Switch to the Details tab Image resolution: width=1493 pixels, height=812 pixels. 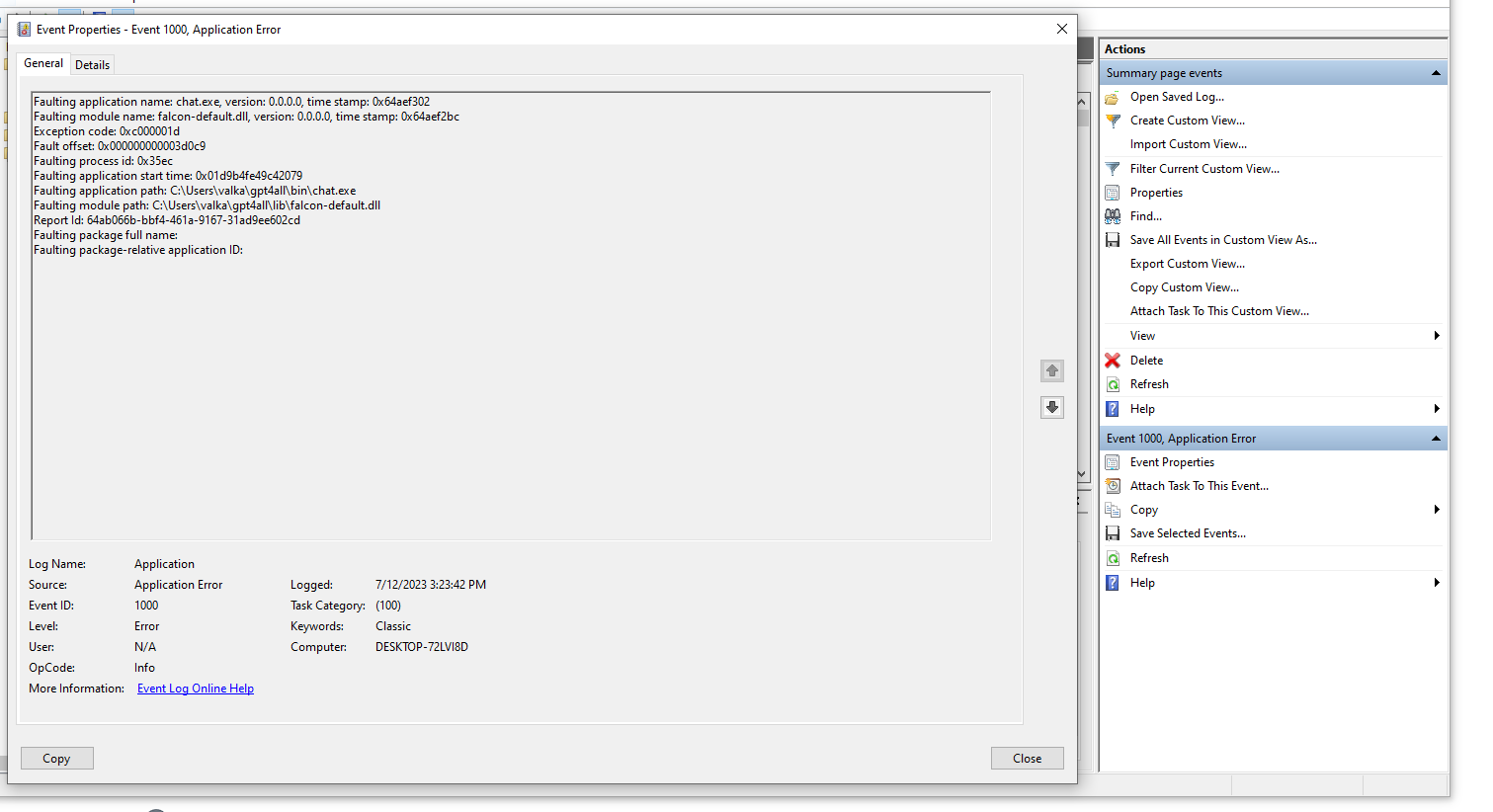[92, 64]
